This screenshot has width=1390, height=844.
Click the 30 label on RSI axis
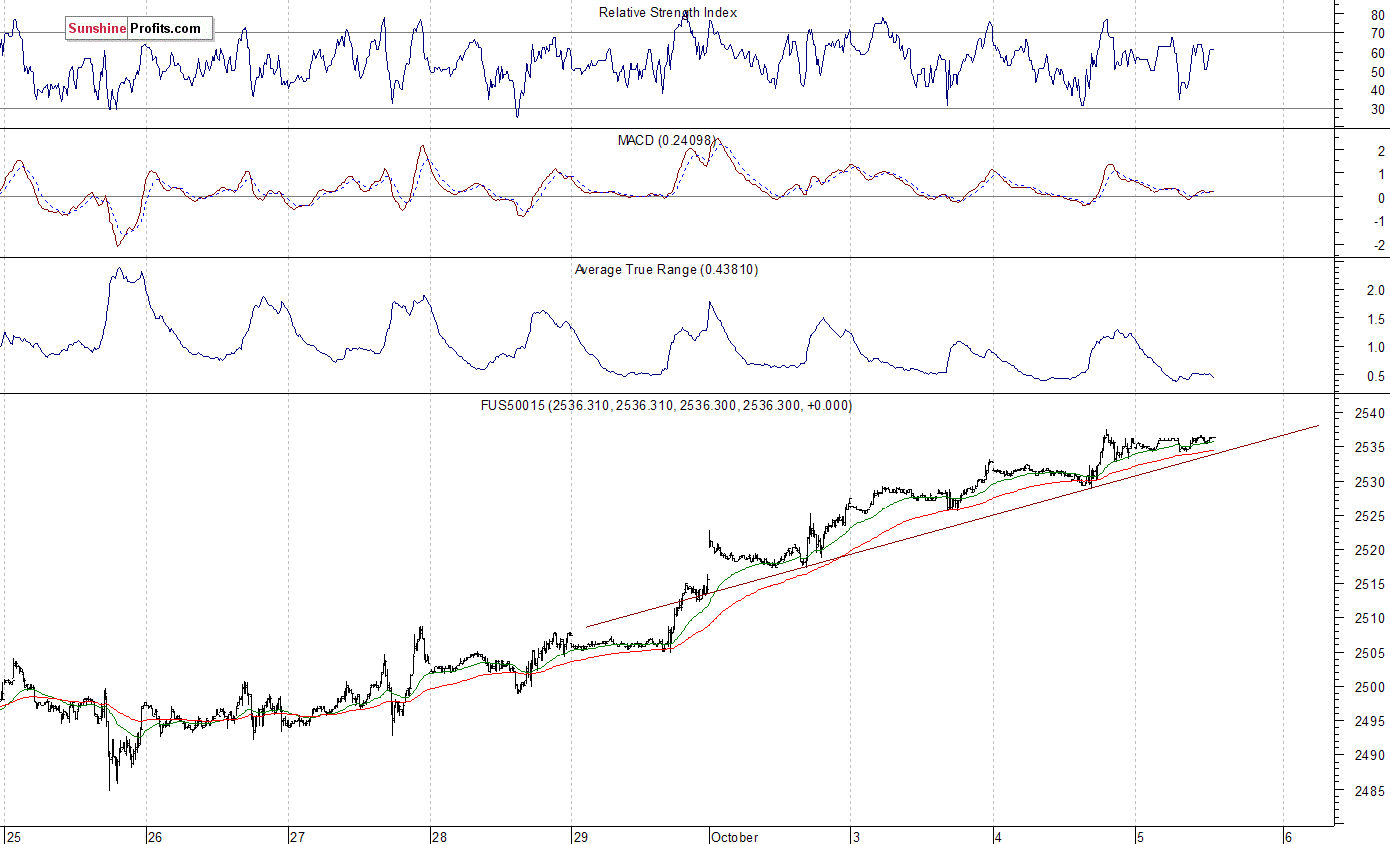point(1378,109)
